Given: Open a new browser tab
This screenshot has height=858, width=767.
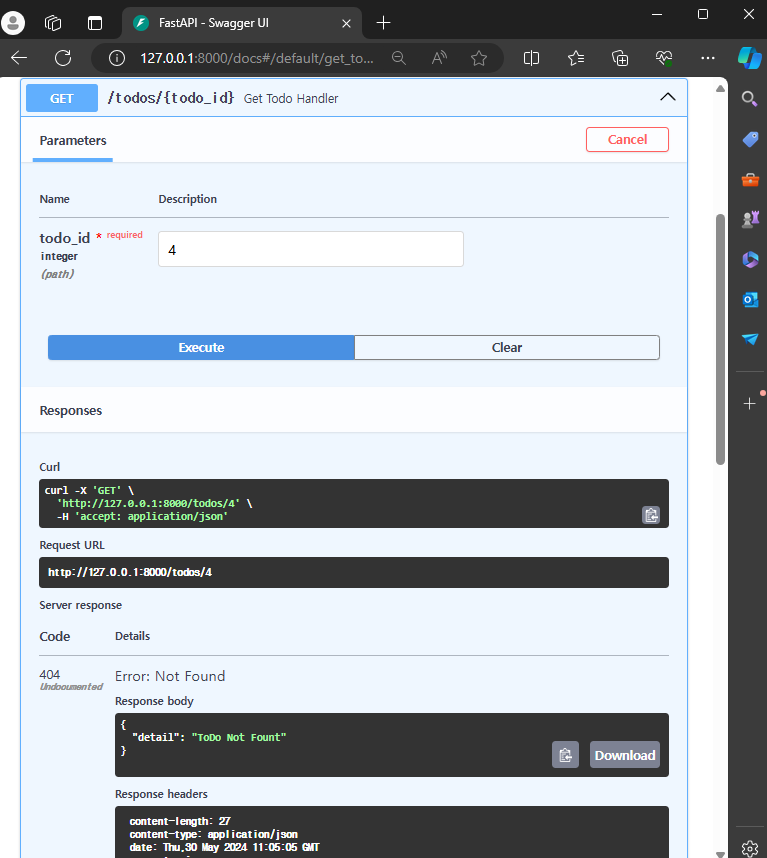Looking at the screenshot, I should pyautogui.click(x=384, y=23).
